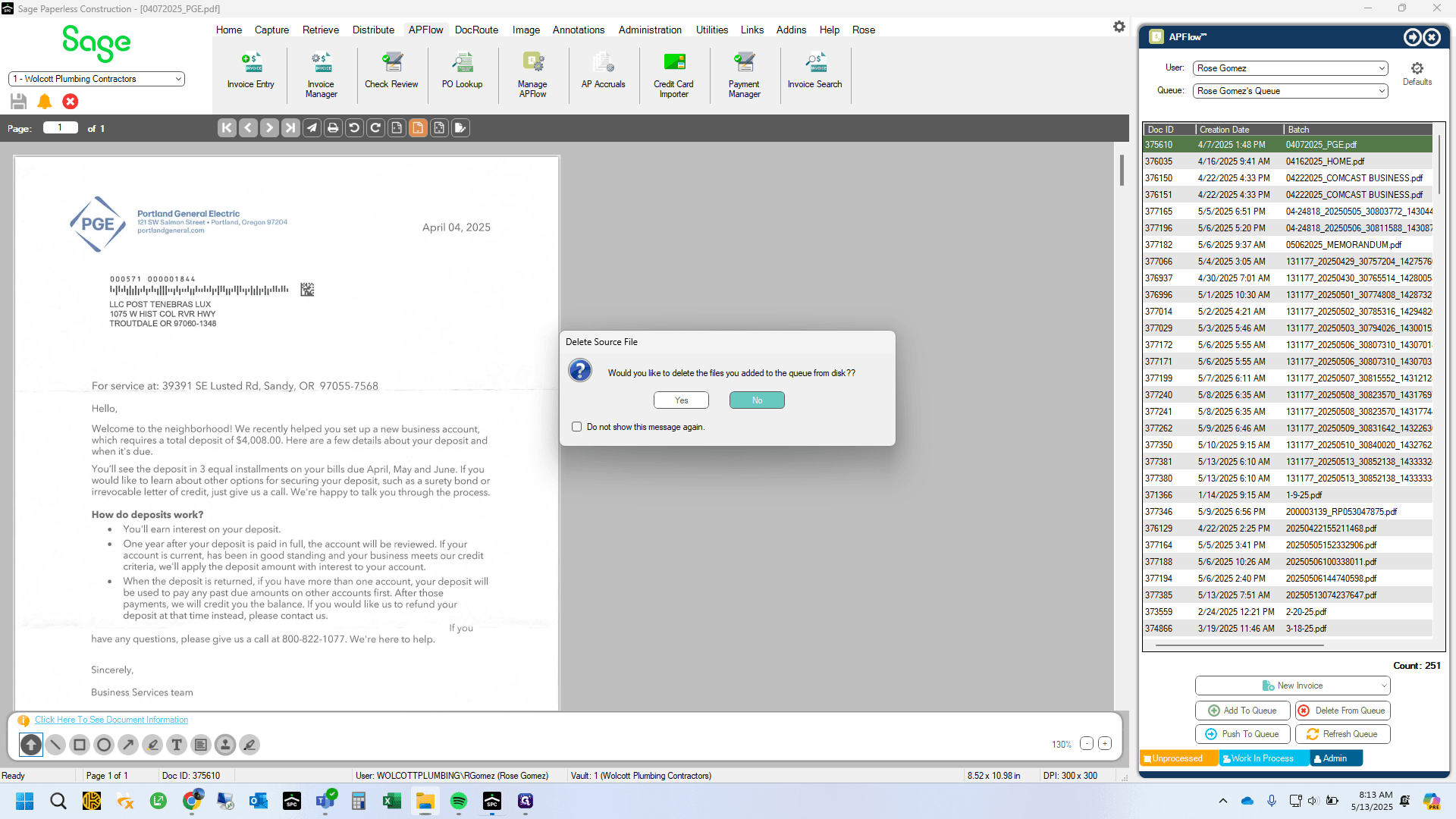Select the fit-whole-page view icon
Screen dimensions: 1456x819
coord(439,128)
